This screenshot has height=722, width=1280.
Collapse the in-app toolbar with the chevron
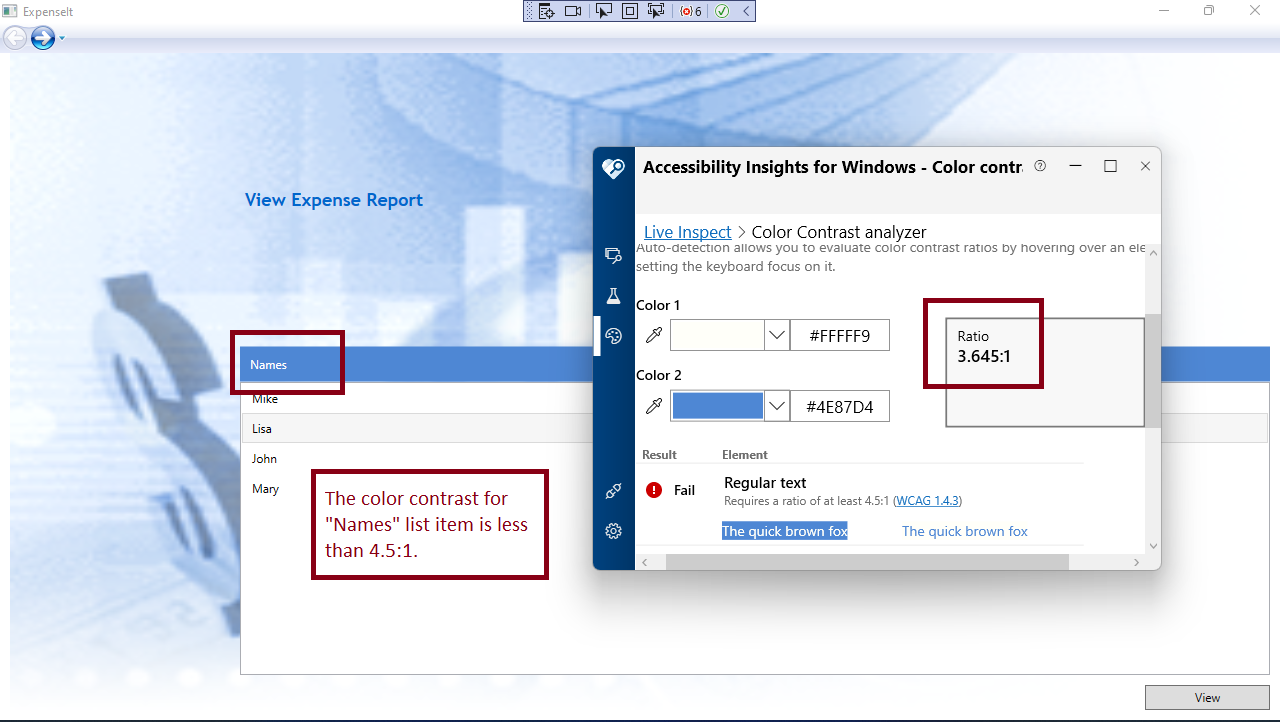pos(746,11)
